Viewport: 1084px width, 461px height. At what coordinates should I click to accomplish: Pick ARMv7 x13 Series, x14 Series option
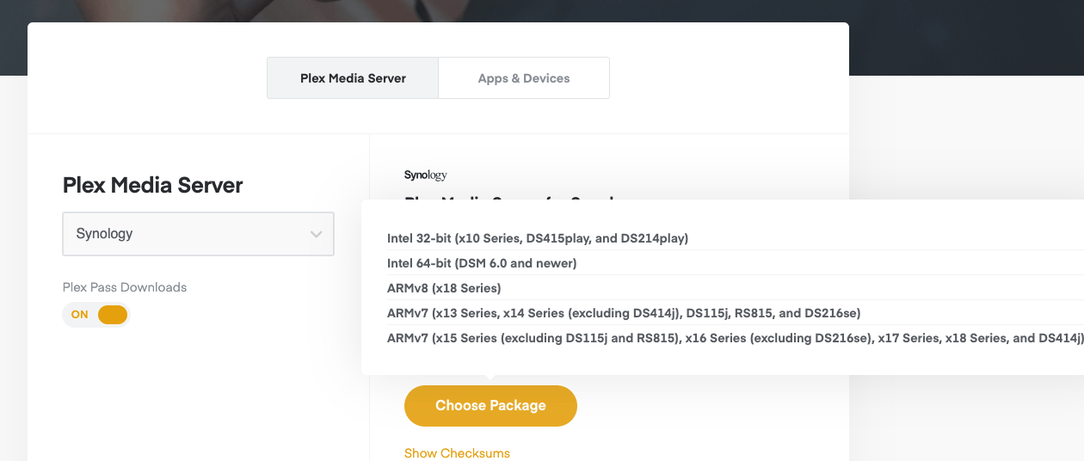click(623, 313)
